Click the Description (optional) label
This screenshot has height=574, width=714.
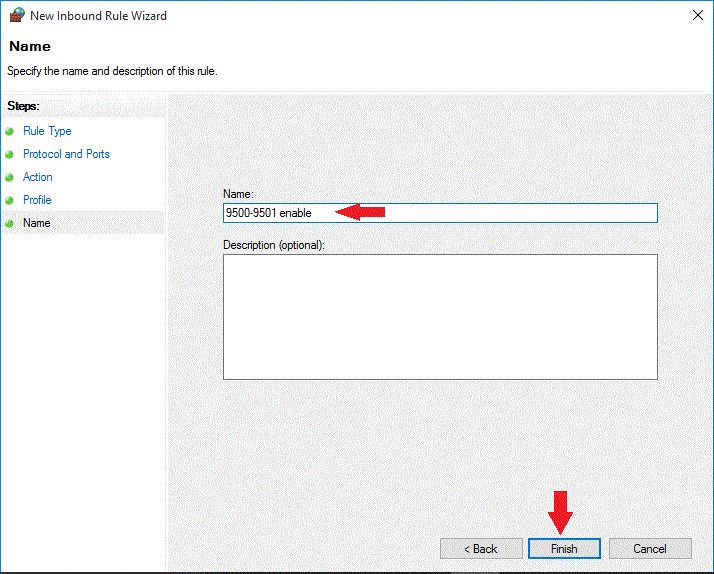pyautogui.click(x=274, y=245)
